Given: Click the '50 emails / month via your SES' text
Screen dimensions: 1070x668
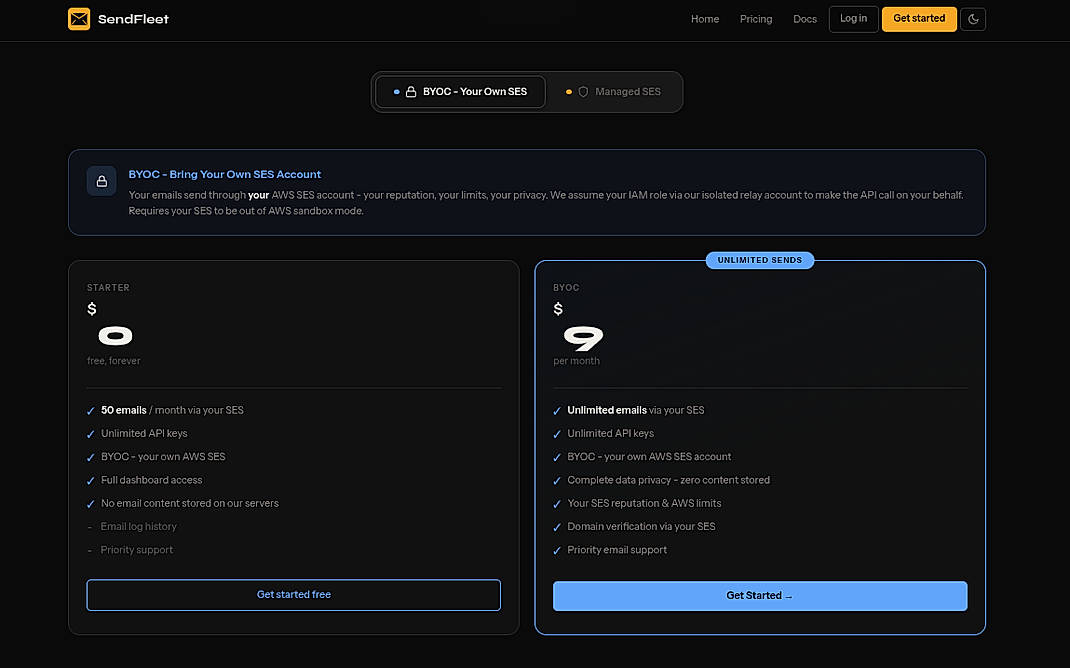Looking at the screenshot, I should pyautogui.click(x=172, y=410).
